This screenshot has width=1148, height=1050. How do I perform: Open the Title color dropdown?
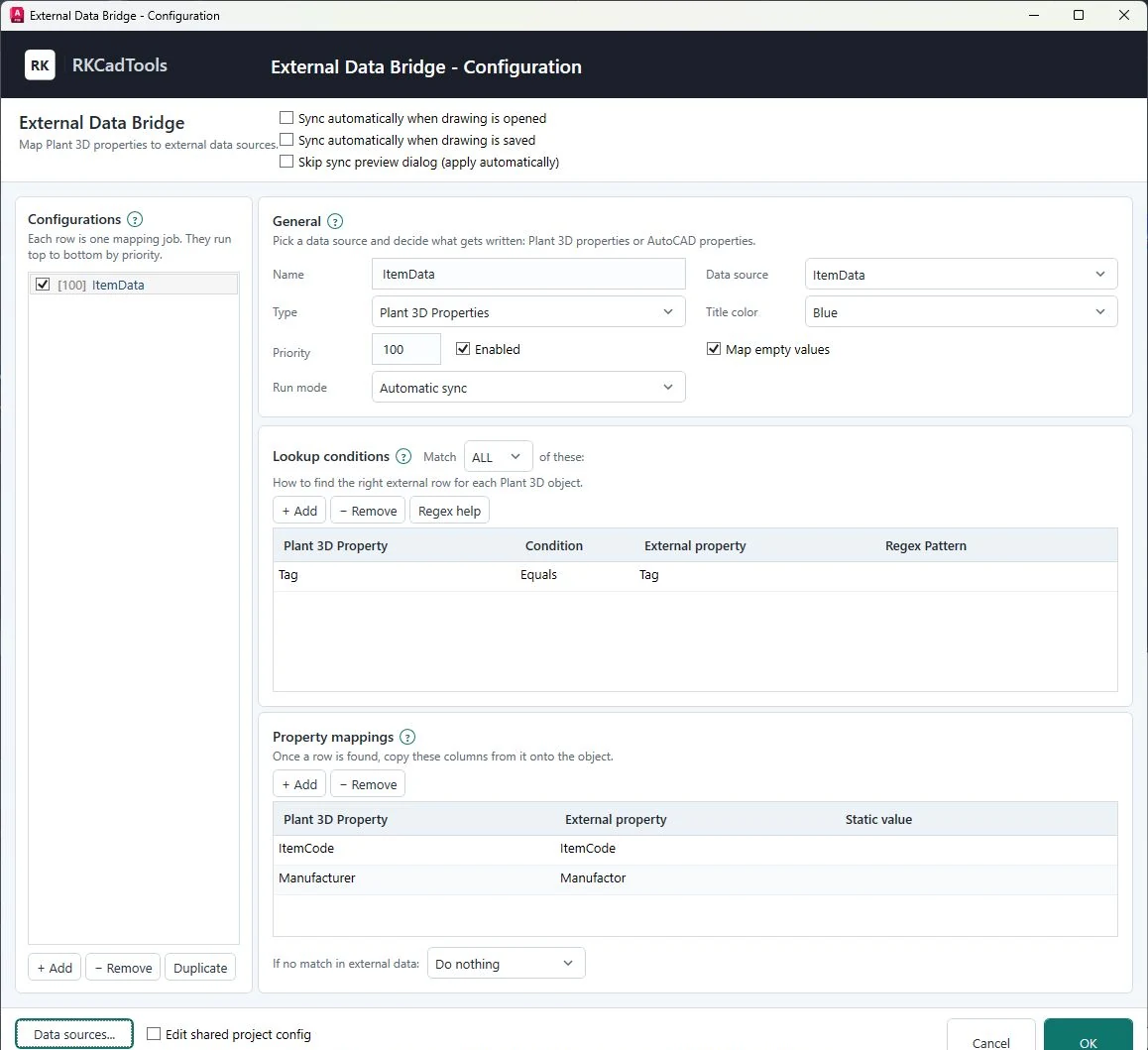961,312
